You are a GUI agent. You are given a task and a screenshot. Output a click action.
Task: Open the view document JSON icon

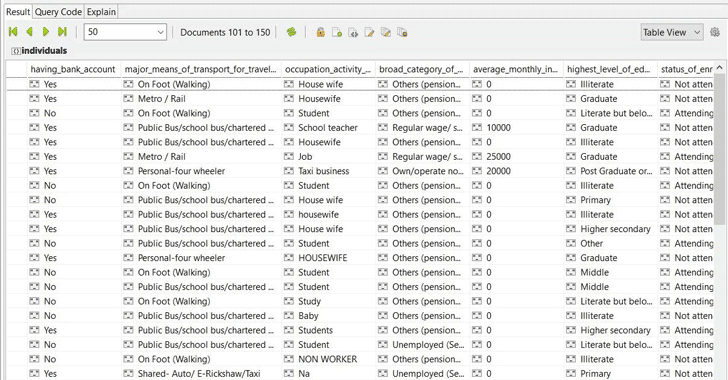353,32
